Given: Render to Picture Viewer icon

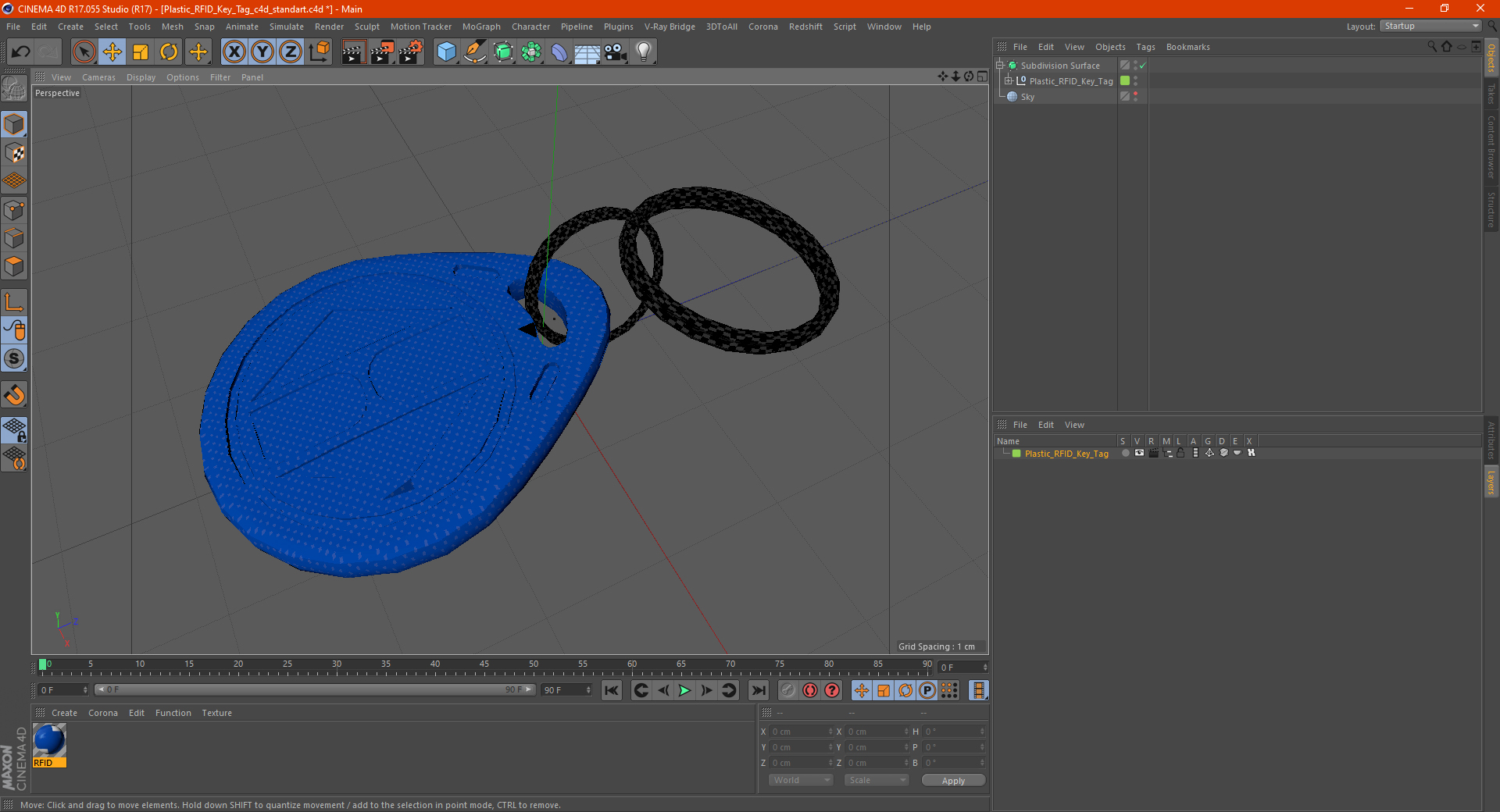Looking at the screenshot, I should 382,52.
